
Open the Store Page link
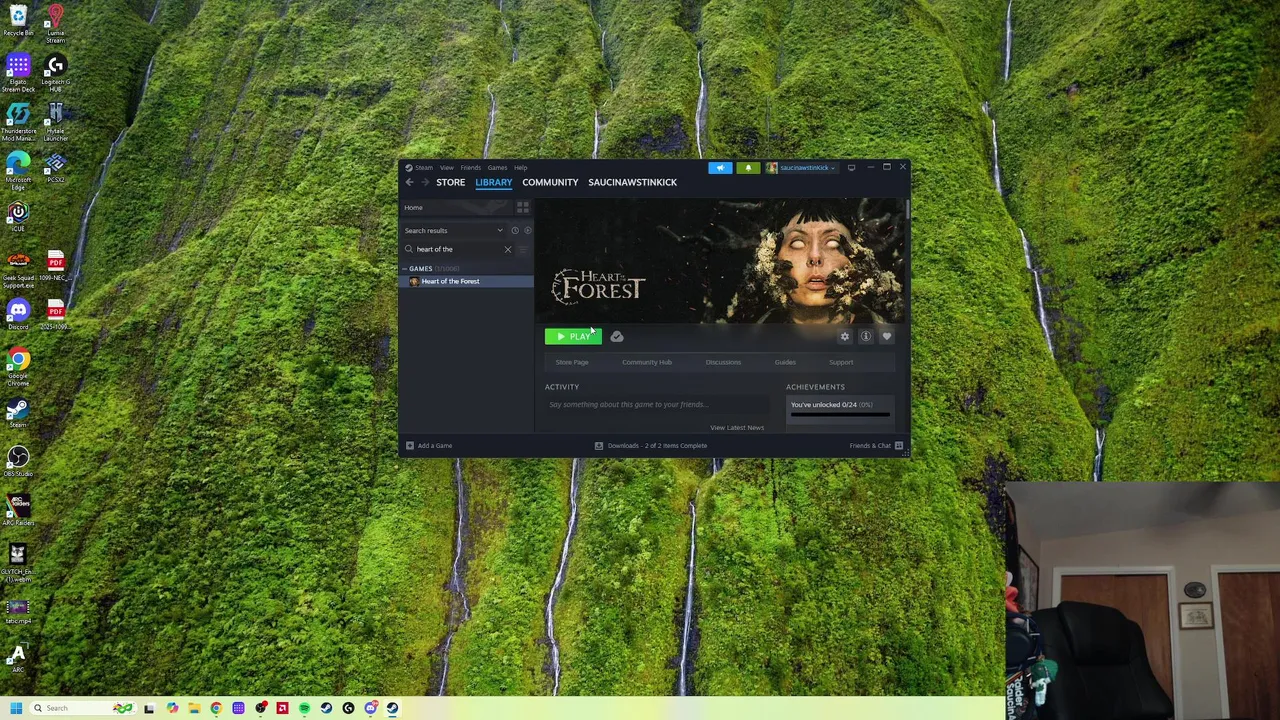point(572,362)
